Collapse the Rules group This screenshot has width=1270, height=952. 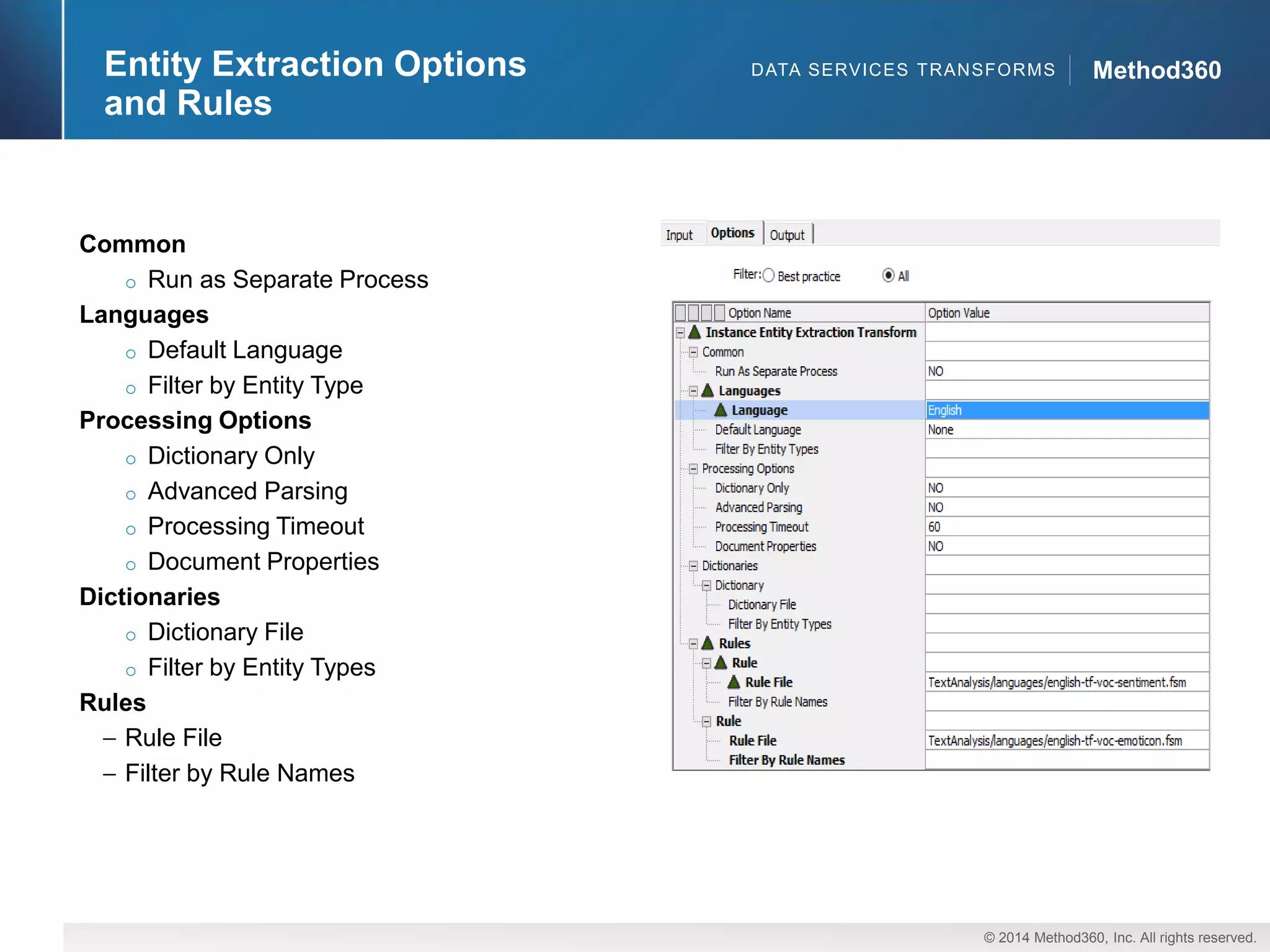(x=693, y=644)
